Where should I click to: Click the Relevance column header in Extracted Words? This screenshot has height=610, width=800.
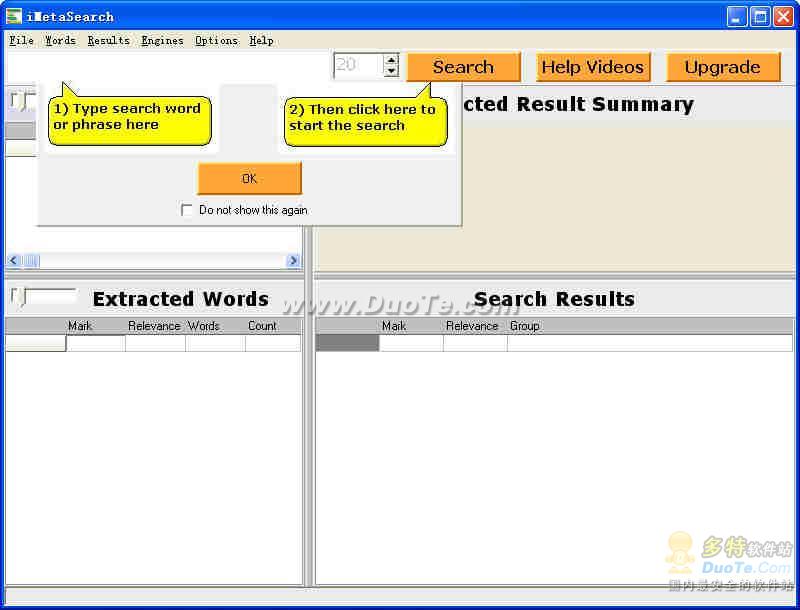coord(154,326)
